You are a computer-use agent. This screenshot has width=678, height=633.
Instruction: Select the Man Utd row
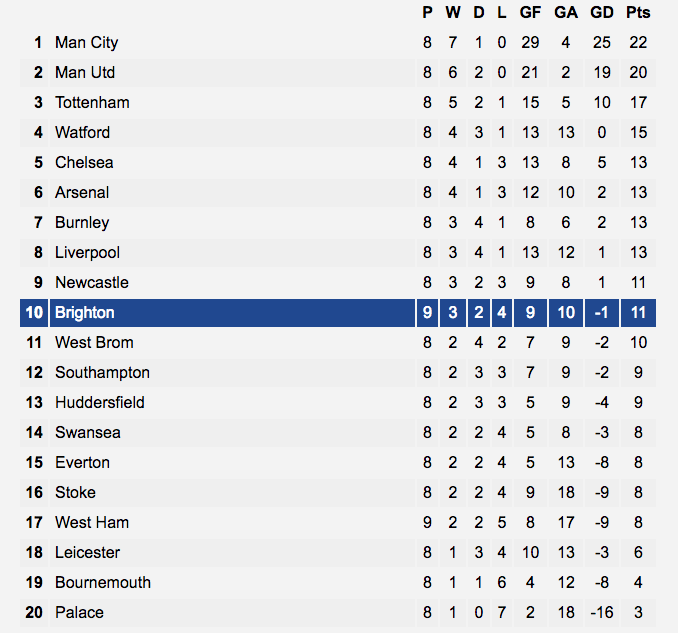pyautogui.click(x=338, y=73)
